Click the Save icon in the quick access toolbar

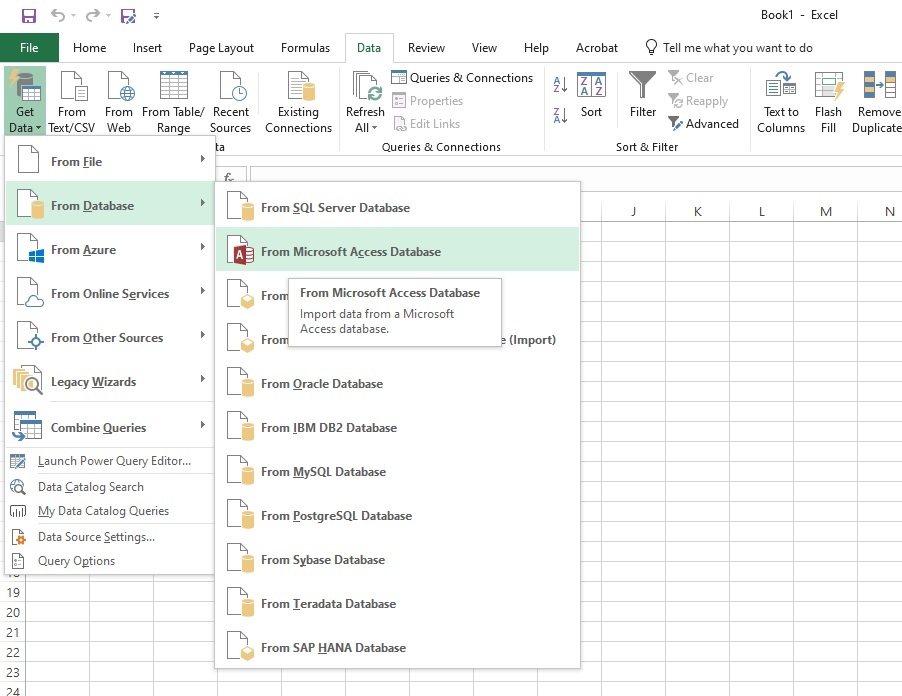point(29,16)
